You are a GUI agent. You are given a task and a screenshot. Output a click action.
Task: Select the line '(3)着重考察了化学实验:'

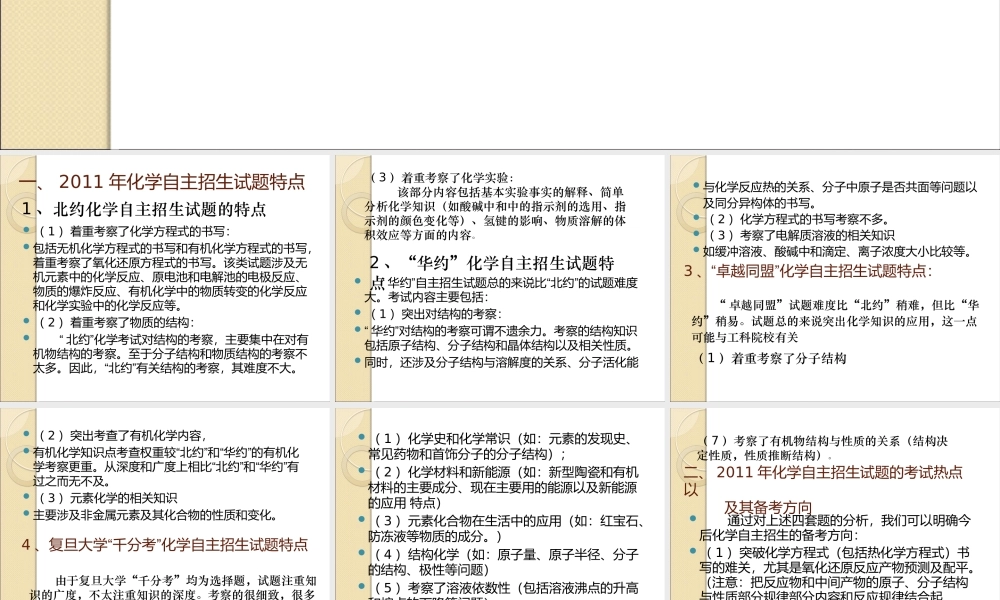[441, 177]
